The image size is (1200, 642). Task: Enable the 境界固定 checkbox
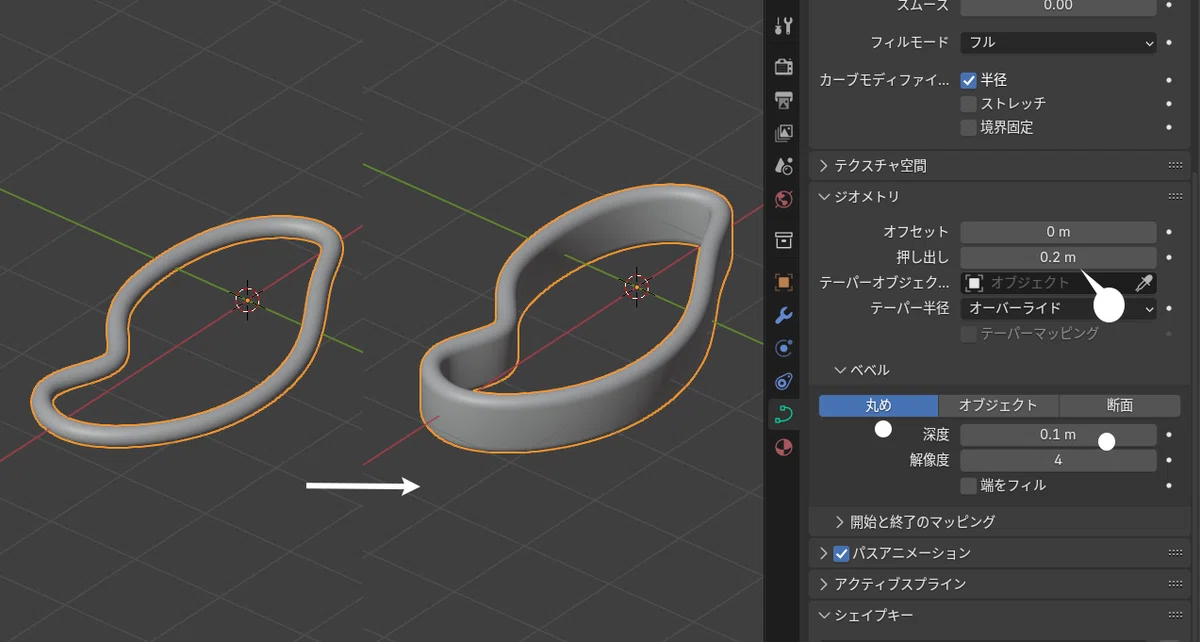click(x=968, y=127)
